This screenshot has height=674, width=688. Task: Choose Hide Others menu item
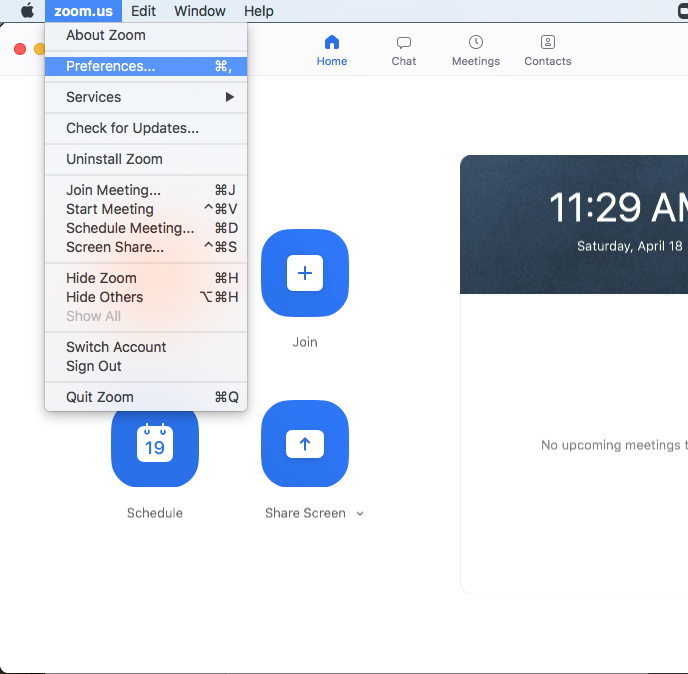click(146, 297)
